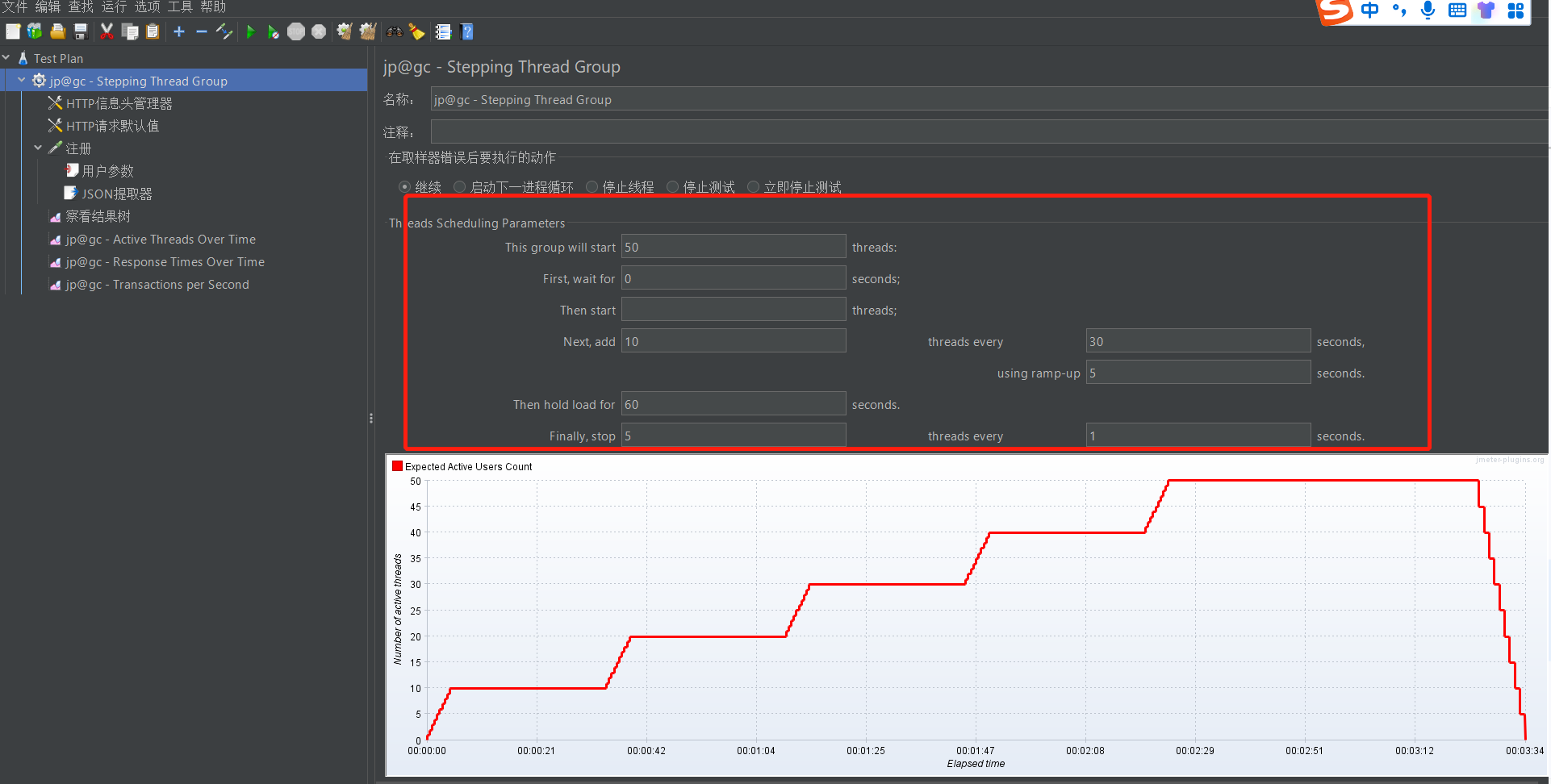Open the Sogou skin shirt icon
1551x784 pixels.
tap(1486, 10)
